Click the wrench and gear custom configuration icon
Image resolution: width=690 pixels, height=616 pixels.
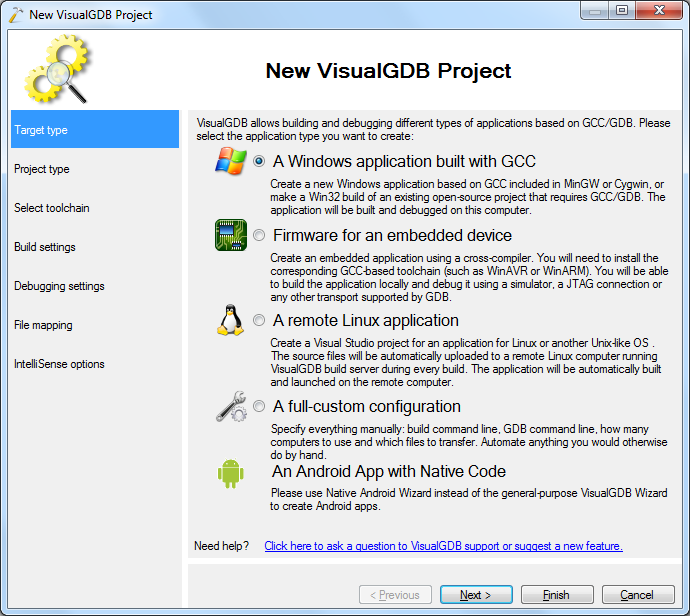coord(231,406)
